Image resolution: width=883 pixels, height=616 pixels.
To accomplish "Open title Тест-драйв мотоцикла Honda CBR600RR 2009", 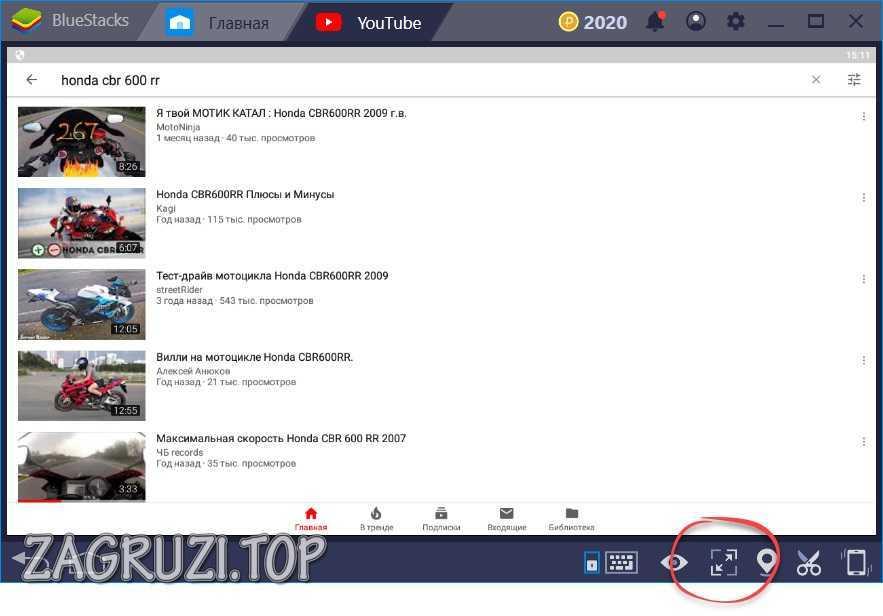I will click(x=272, y=276).
